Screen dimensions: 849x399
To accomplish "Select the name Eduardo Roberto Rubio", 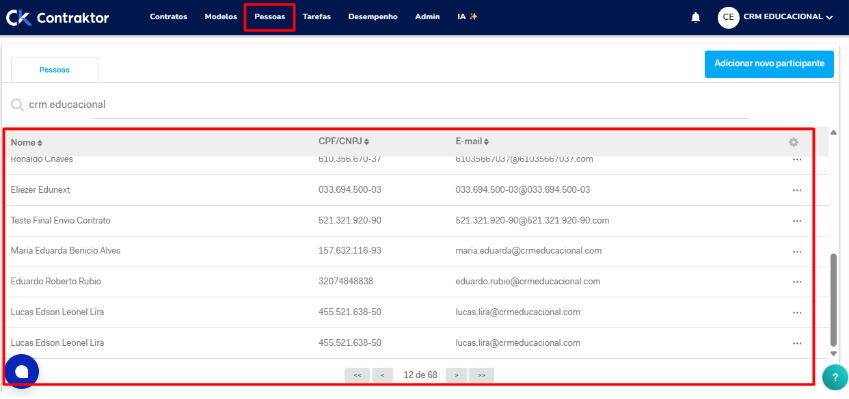I will (x=56, y=282).
